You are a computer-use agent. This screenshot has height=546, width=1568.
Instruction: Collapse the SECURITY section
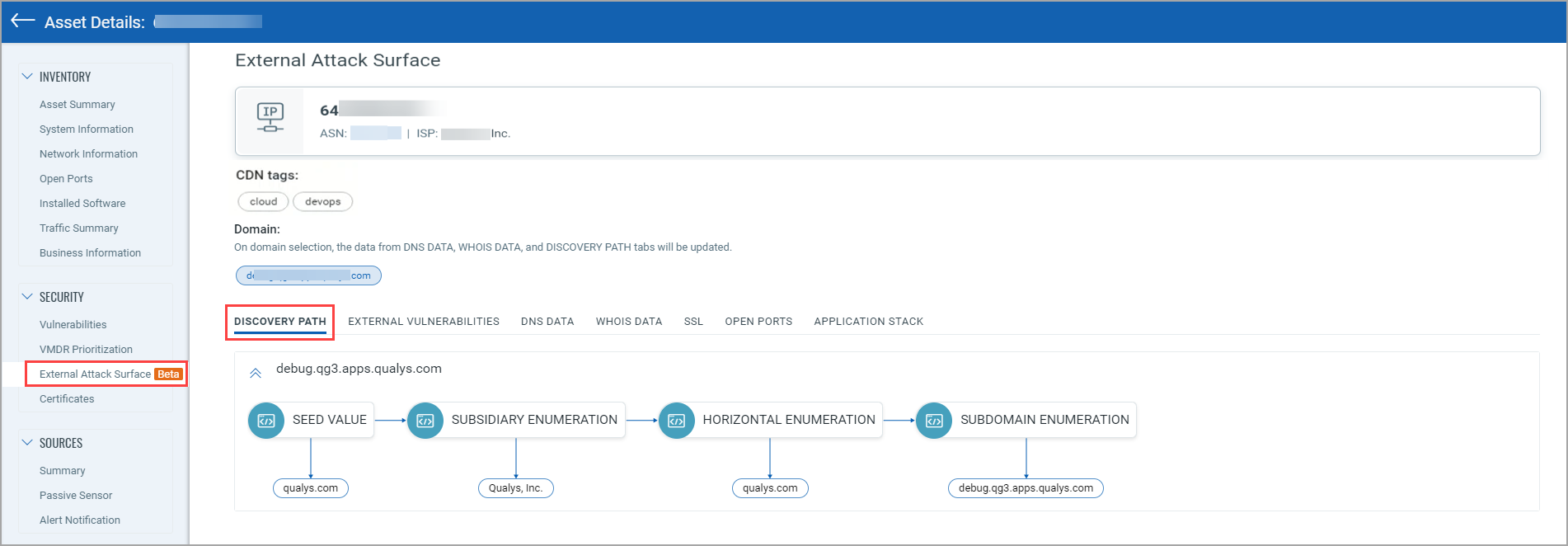[27, 296]
